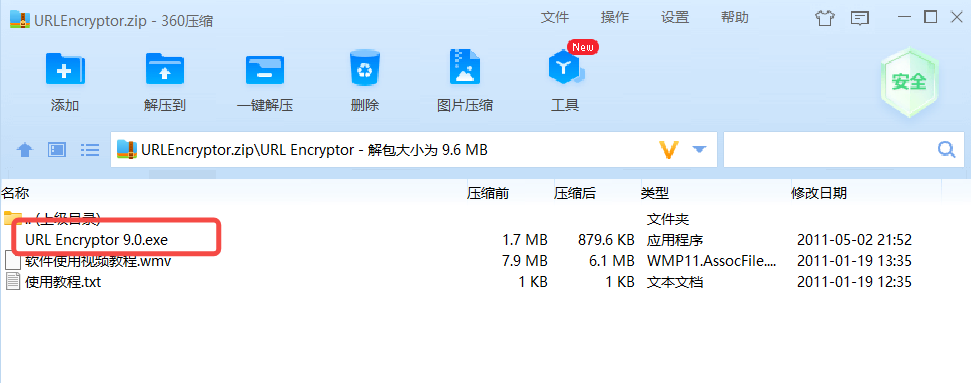Click the parent directory folder icon

12,218
